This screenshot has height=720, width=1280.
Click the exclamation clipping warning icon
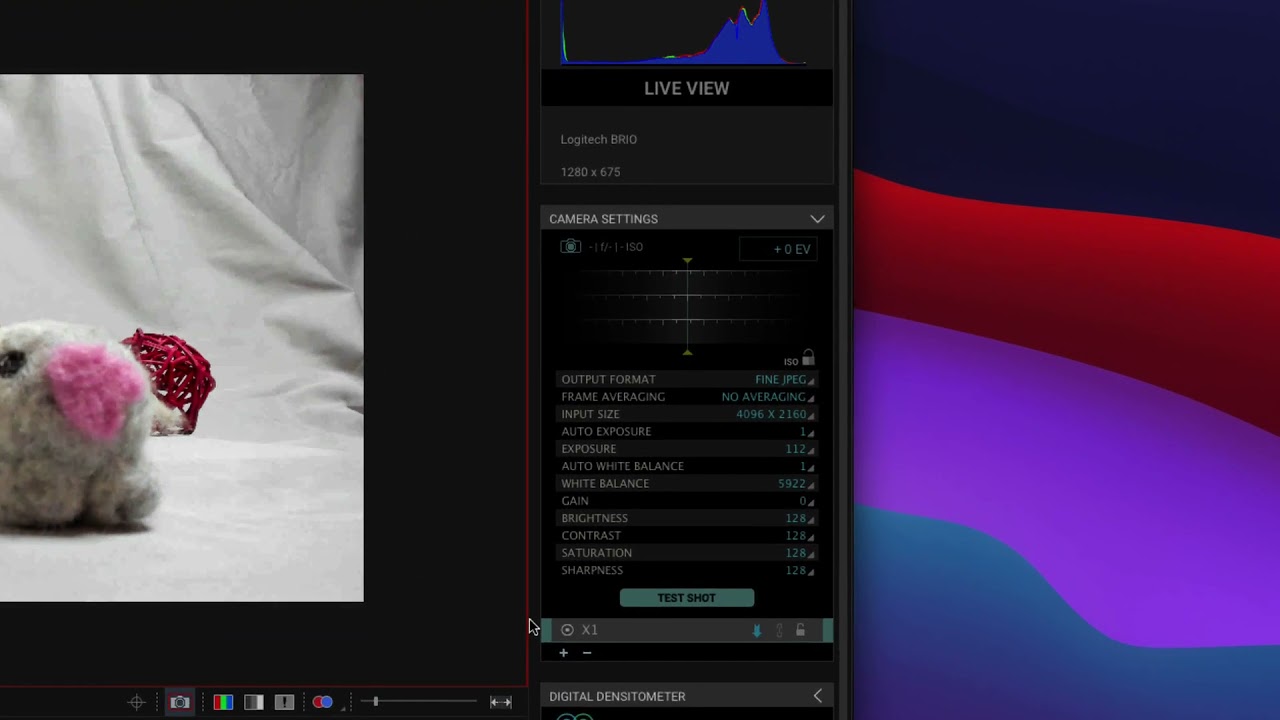(284, 702)
